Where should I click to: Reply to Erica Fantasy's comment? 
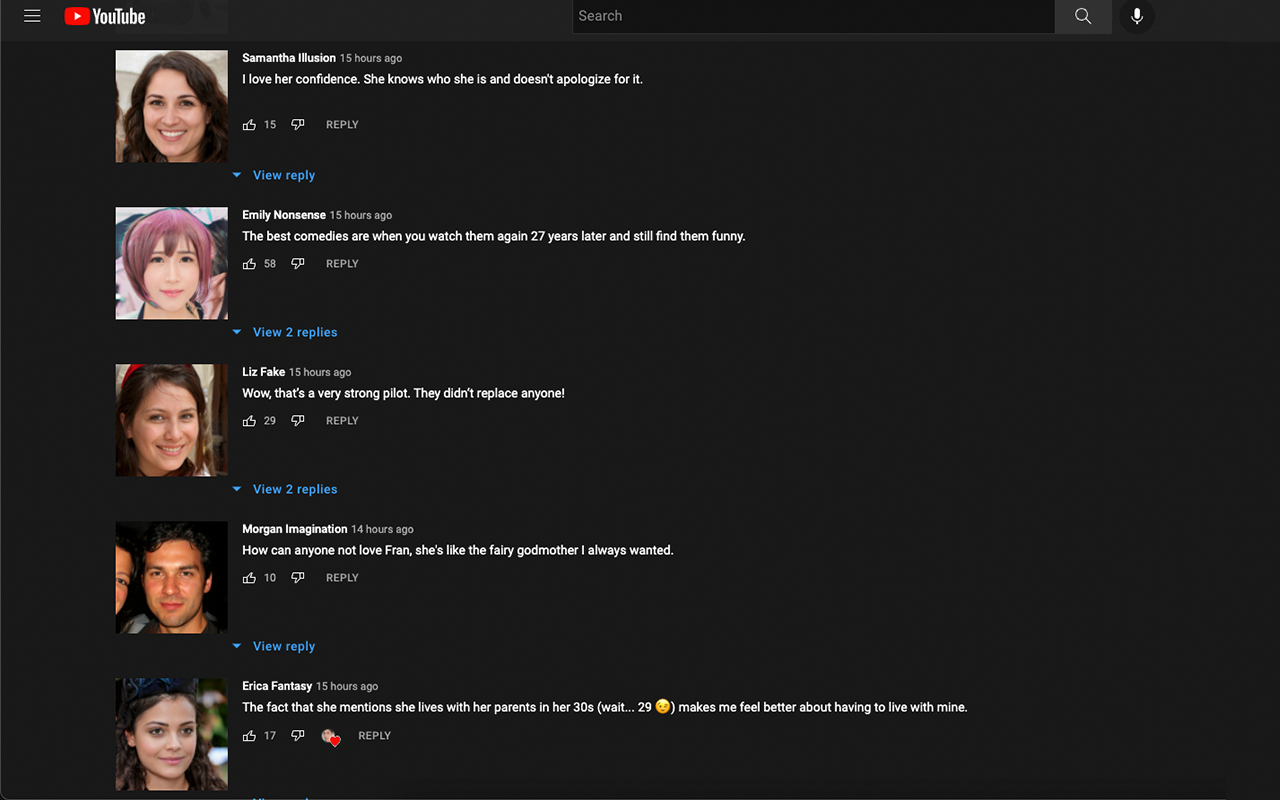[x=374, y=736]
